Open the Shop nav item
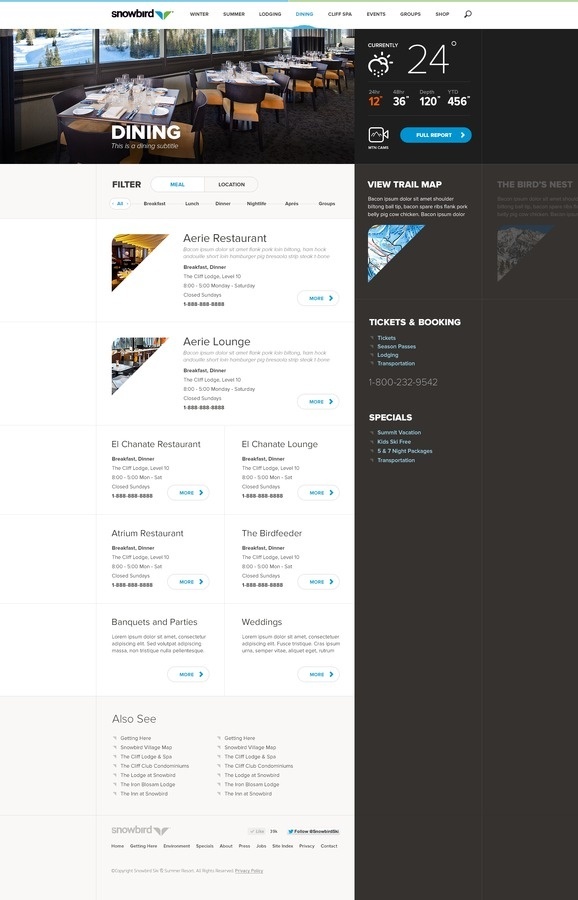The width and height of the screenshot is (578, 900). (442, 14)
